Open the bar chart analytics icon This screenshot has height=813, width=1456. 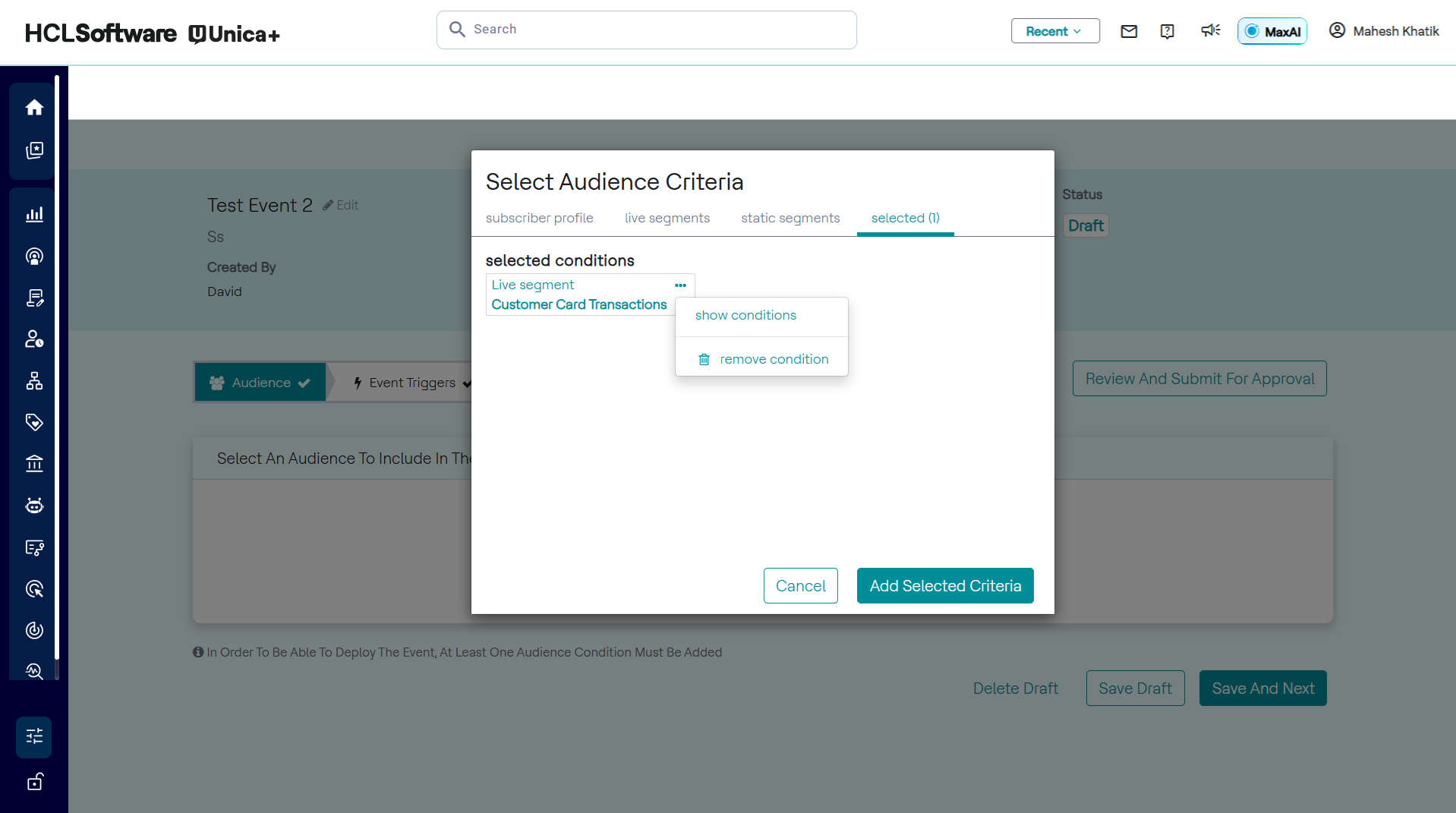click(34, 215)
